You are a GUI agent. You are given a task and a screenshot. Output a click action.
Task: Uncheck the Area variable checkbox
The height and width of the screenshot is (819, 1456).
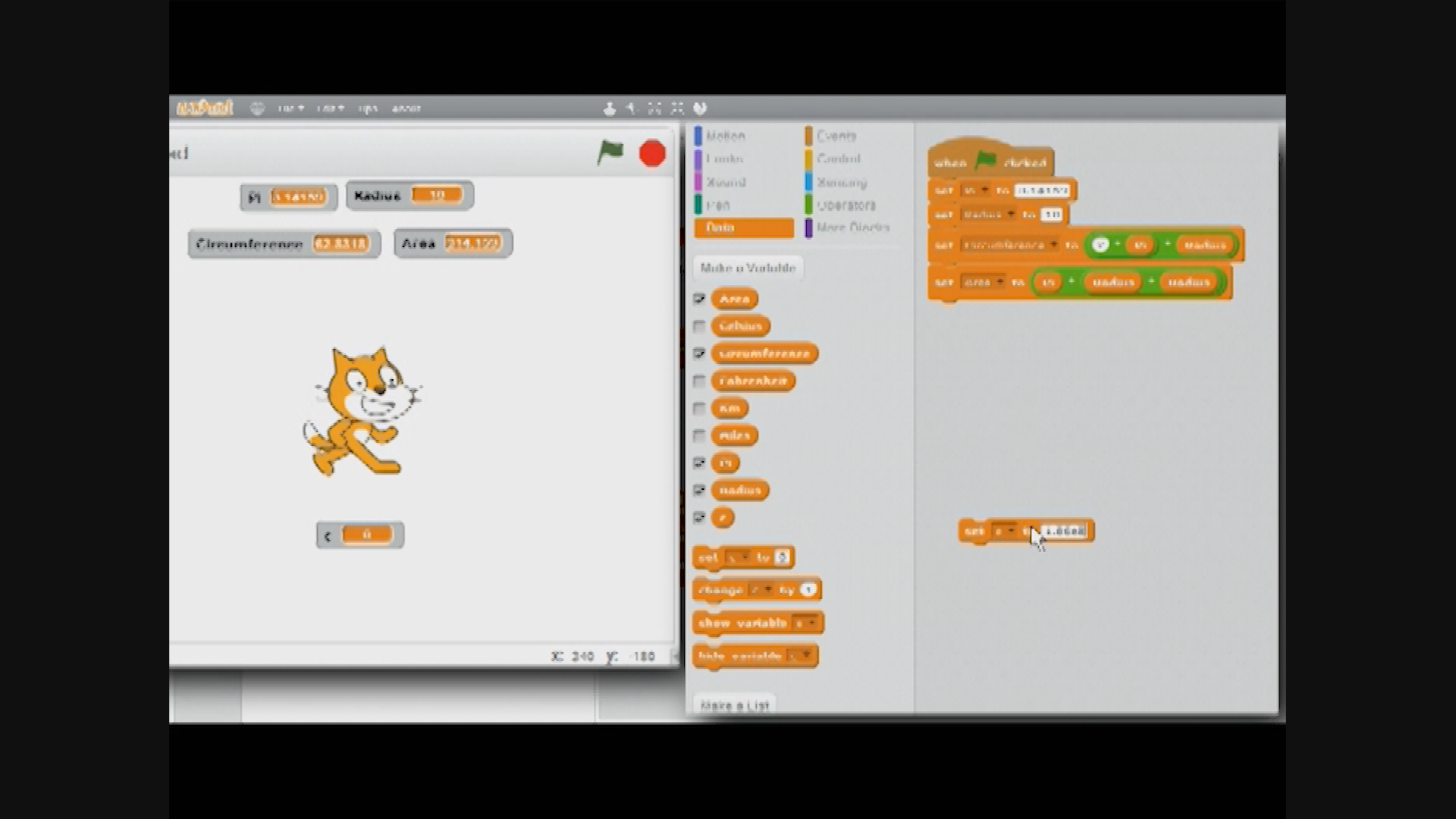pos(699,299)
